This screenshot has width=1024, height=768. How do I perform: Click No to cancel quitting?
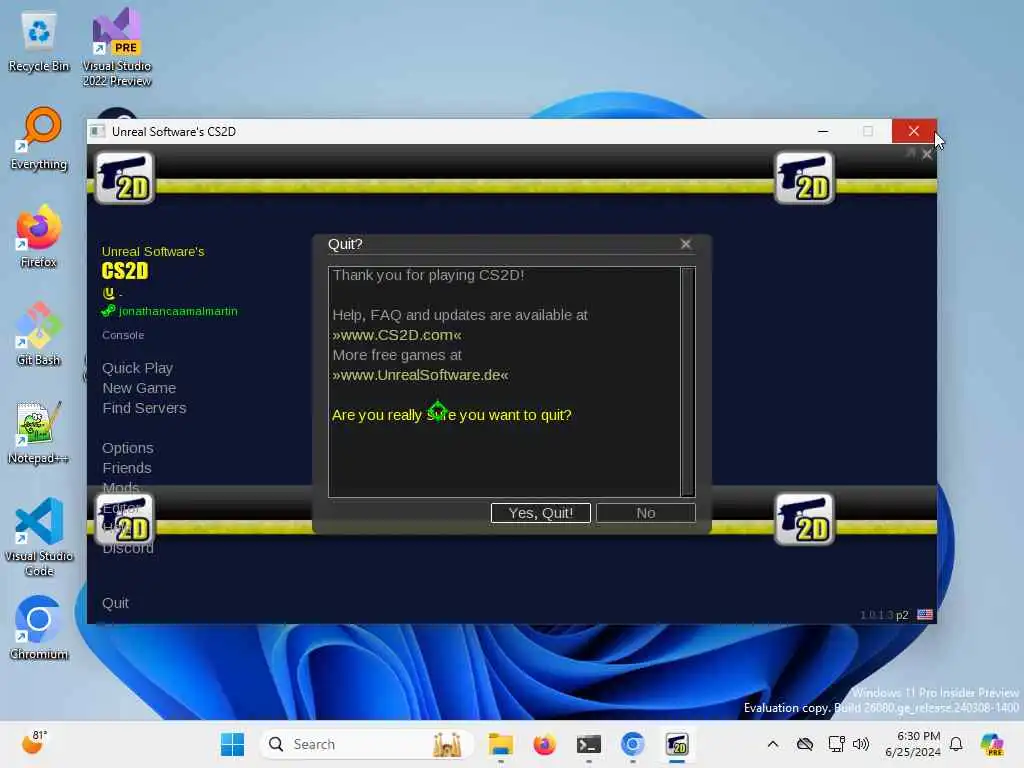[x=645, y=513]
